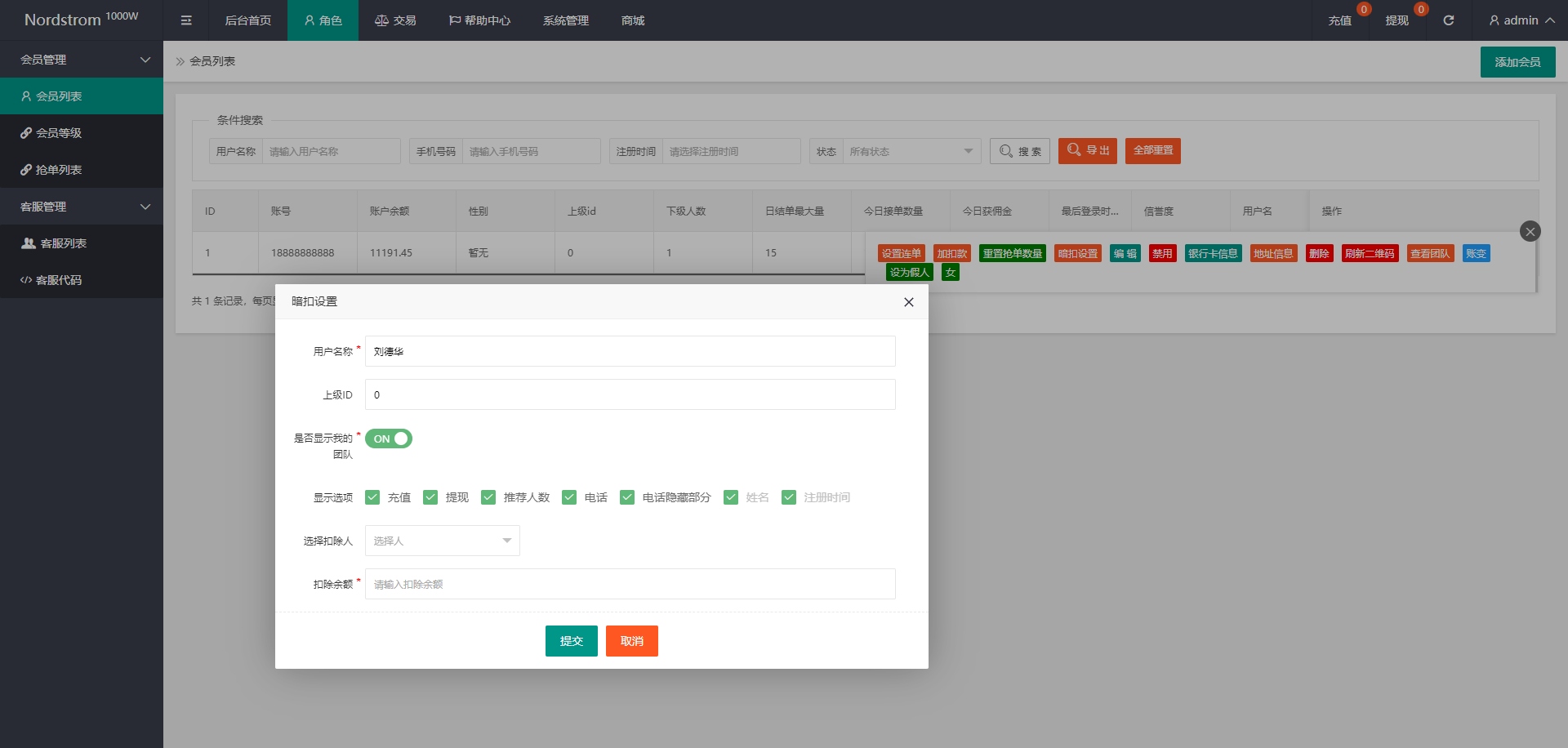Uncheck the 电话隐藏部分 checkbox
This screenshot has height=748, width=1568.
(x=627, y=497)
